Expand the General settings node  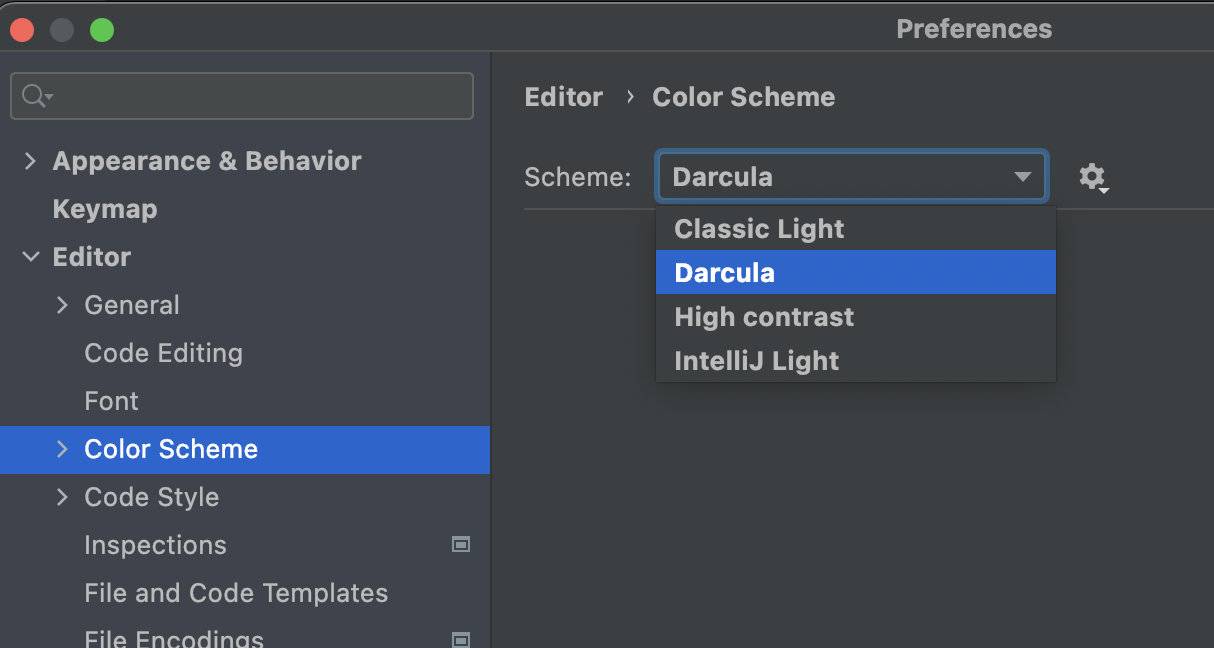click(62, 305)
